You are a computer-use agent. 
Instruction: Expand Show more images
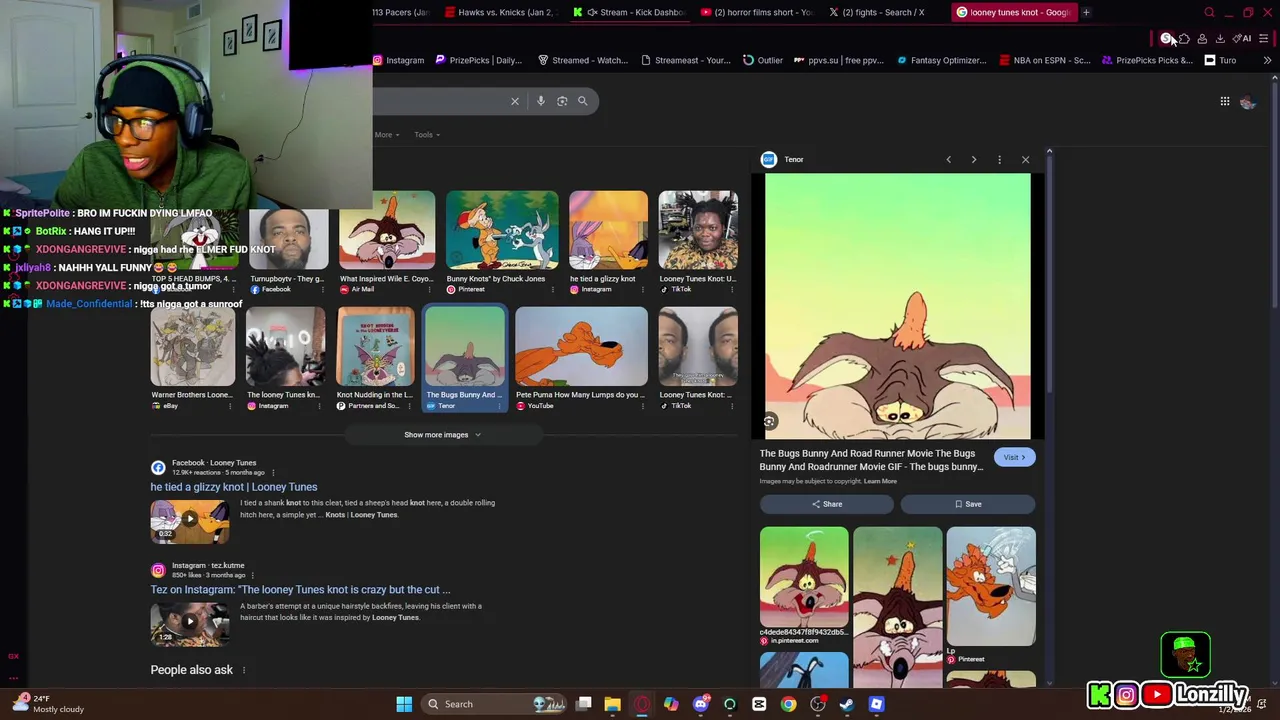pos(442,435)
